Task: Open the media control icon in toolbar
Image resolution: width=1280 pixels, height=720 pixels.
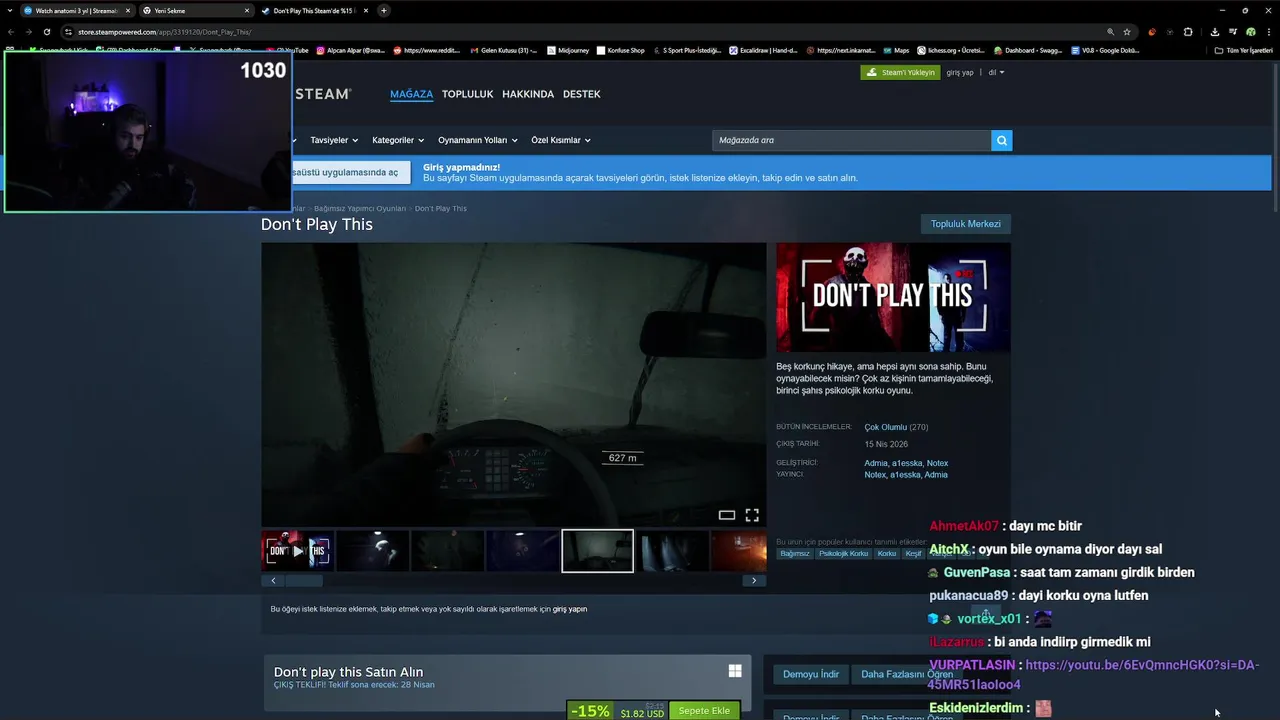Action: coord(1233,32)
